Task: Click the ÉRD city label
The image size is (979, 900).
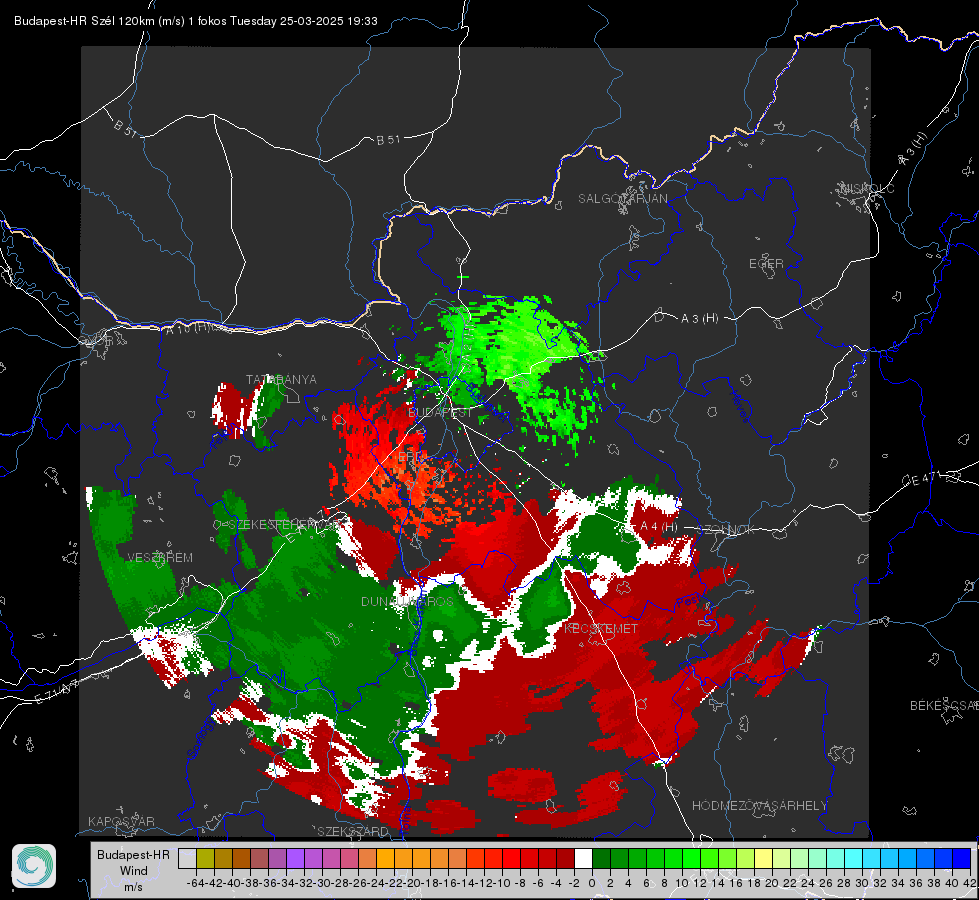Action: point(410,457)
